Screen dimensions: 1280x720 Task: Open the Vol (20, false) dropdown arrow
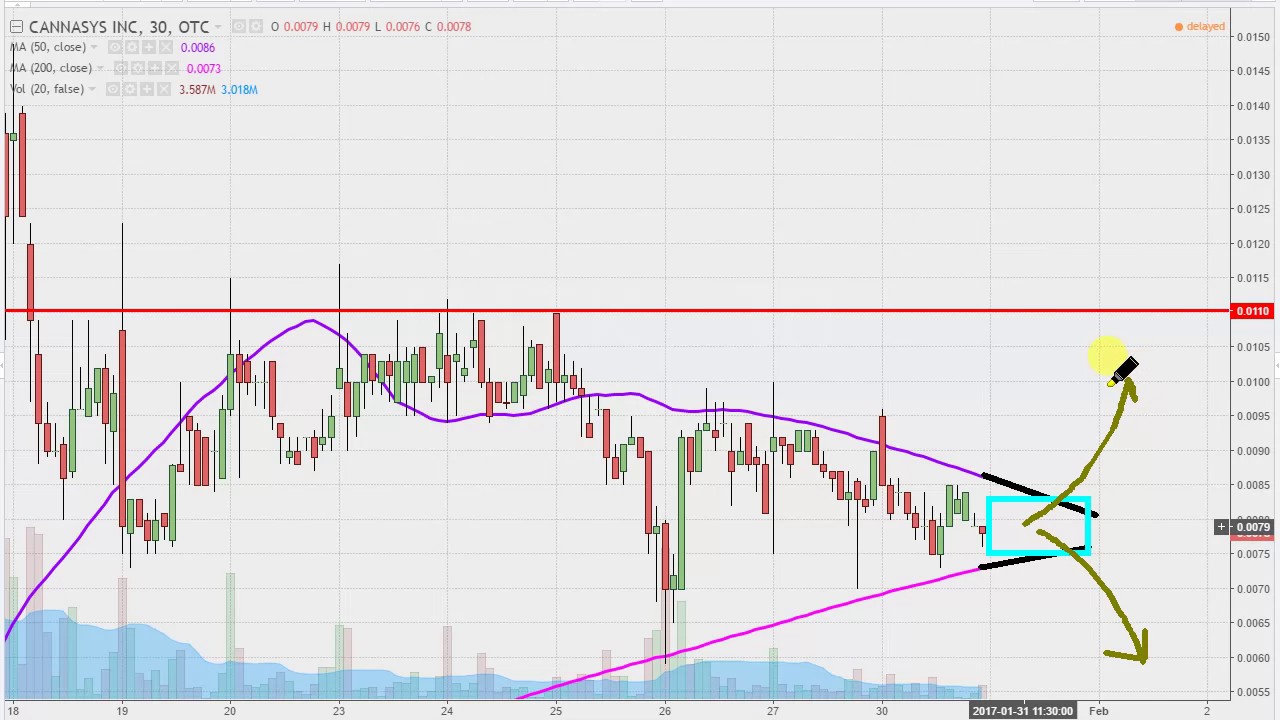click(x=92, y=89)
